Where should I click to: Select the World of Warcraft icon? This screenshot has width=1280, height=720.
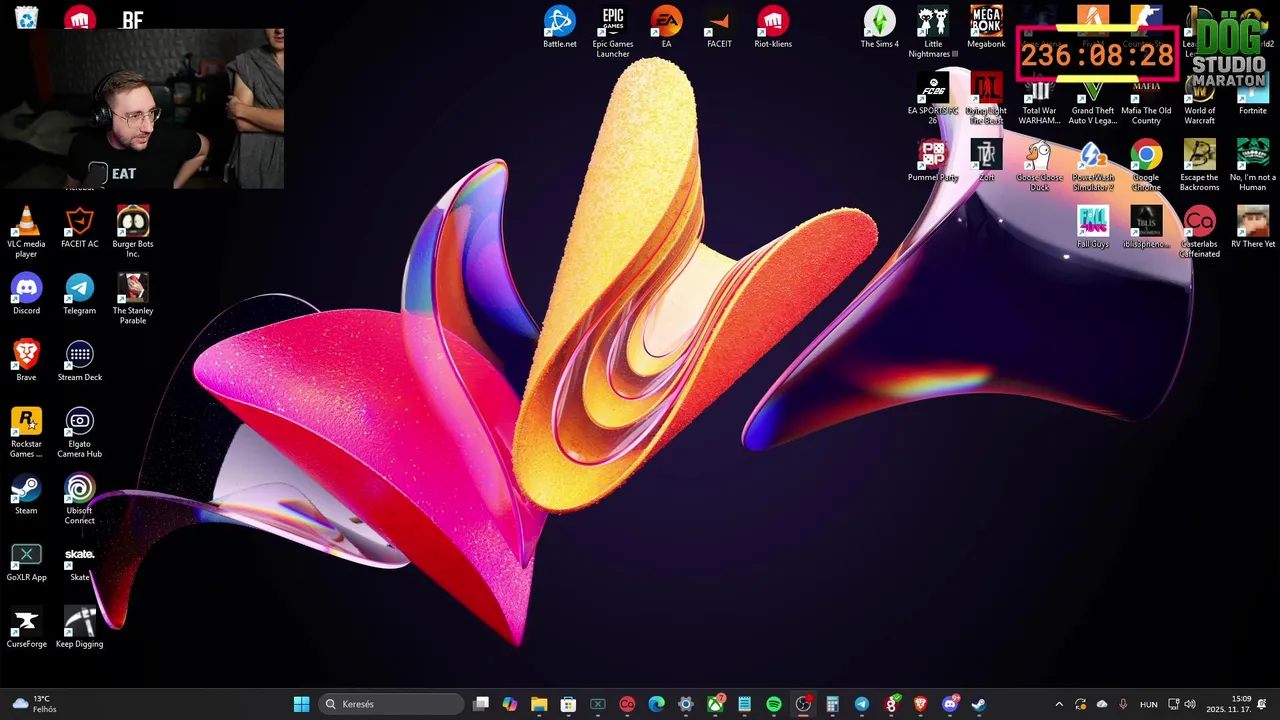[x=1199, y=99]
